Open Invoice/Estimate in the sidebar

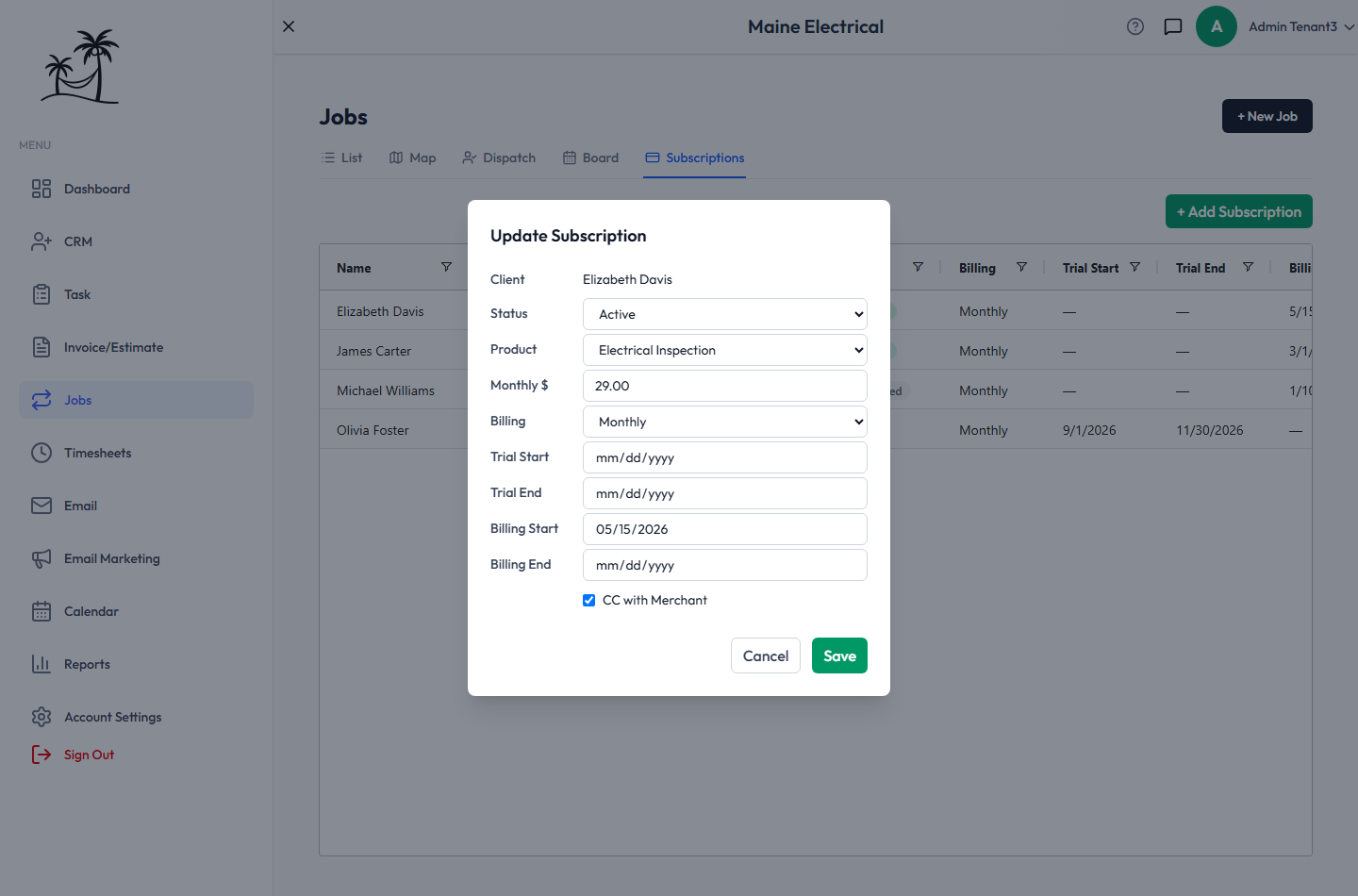coord(136,347)
